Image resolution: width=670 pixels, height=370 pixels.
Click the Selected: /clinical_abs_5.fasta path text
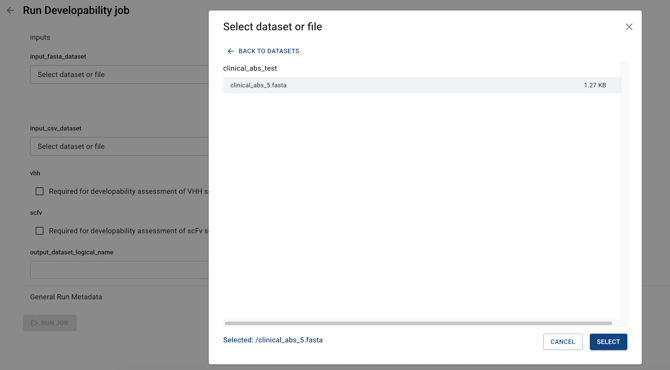click(273, 340)
